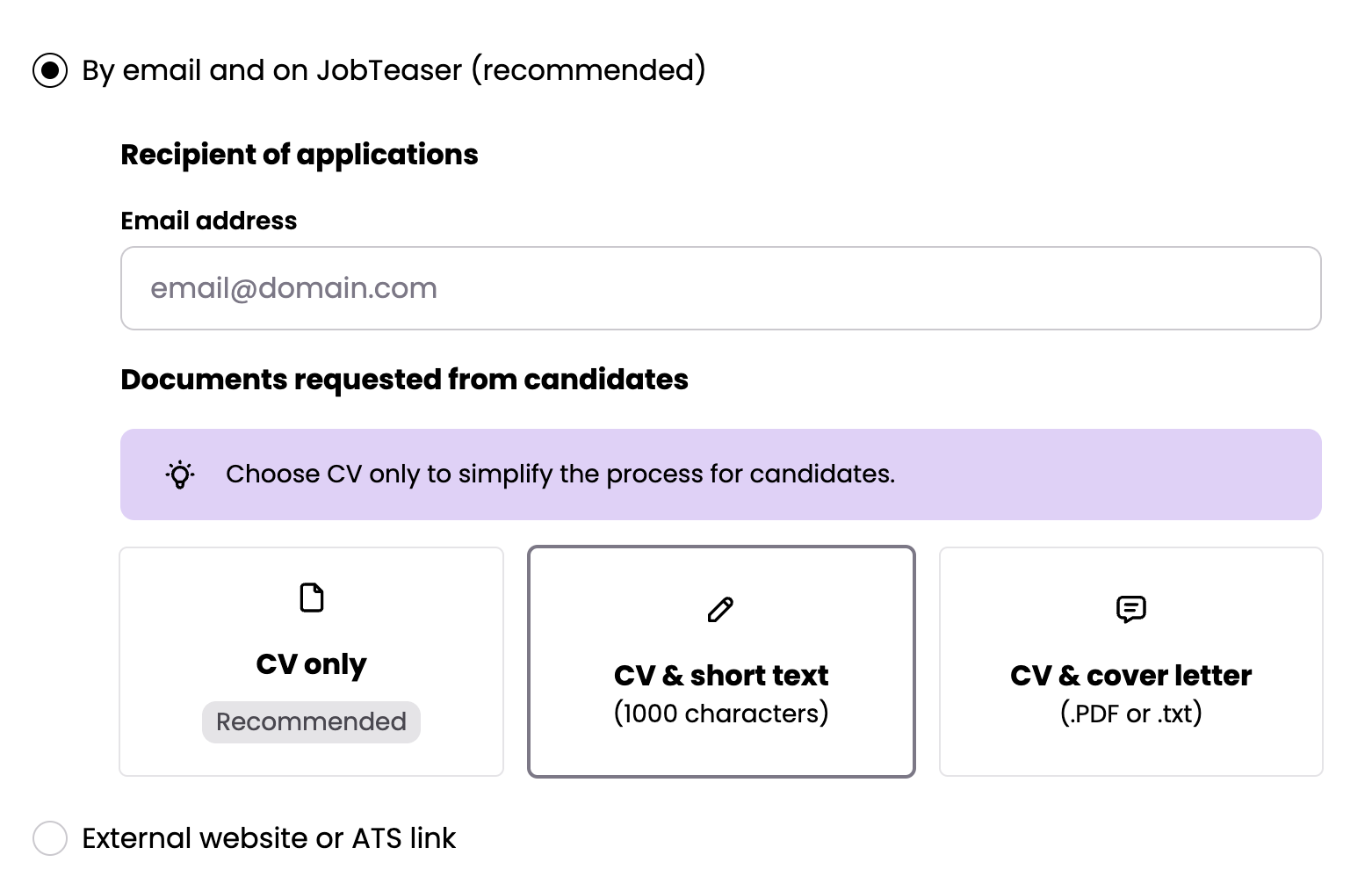Click the "Choose CV only to simplify" tip text

pos(560,475)
